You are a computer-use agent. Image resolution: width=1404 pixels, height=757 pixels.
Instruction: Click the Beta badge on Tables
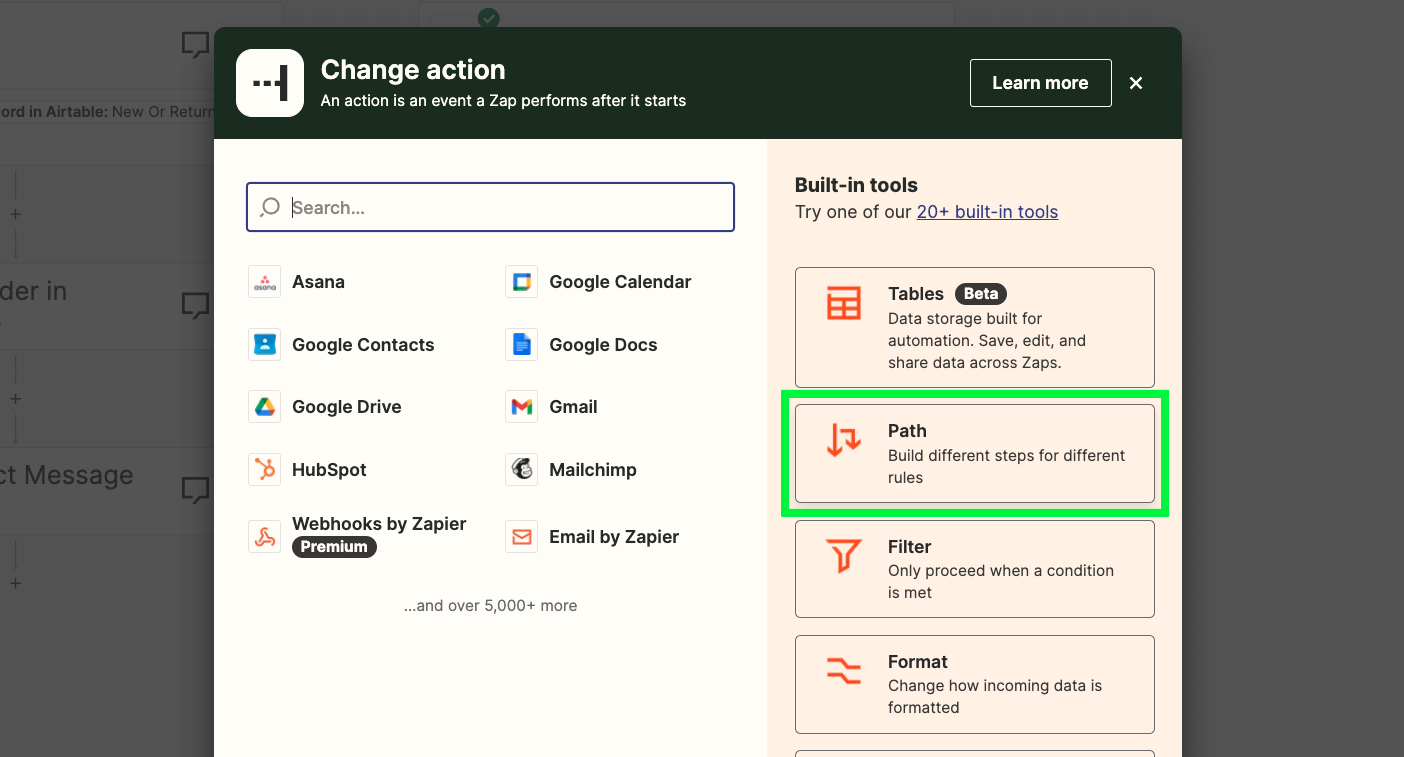coord(980,294)
